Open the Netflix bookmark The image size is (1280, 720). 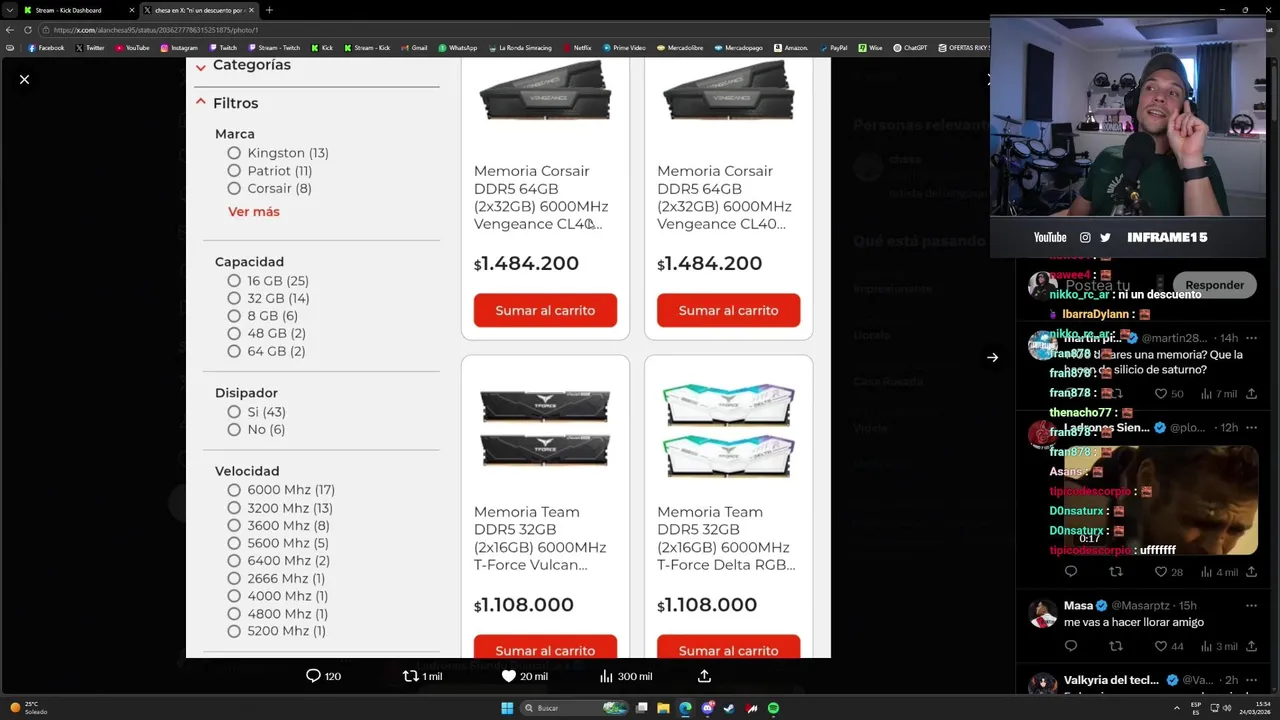click(577, 48)
